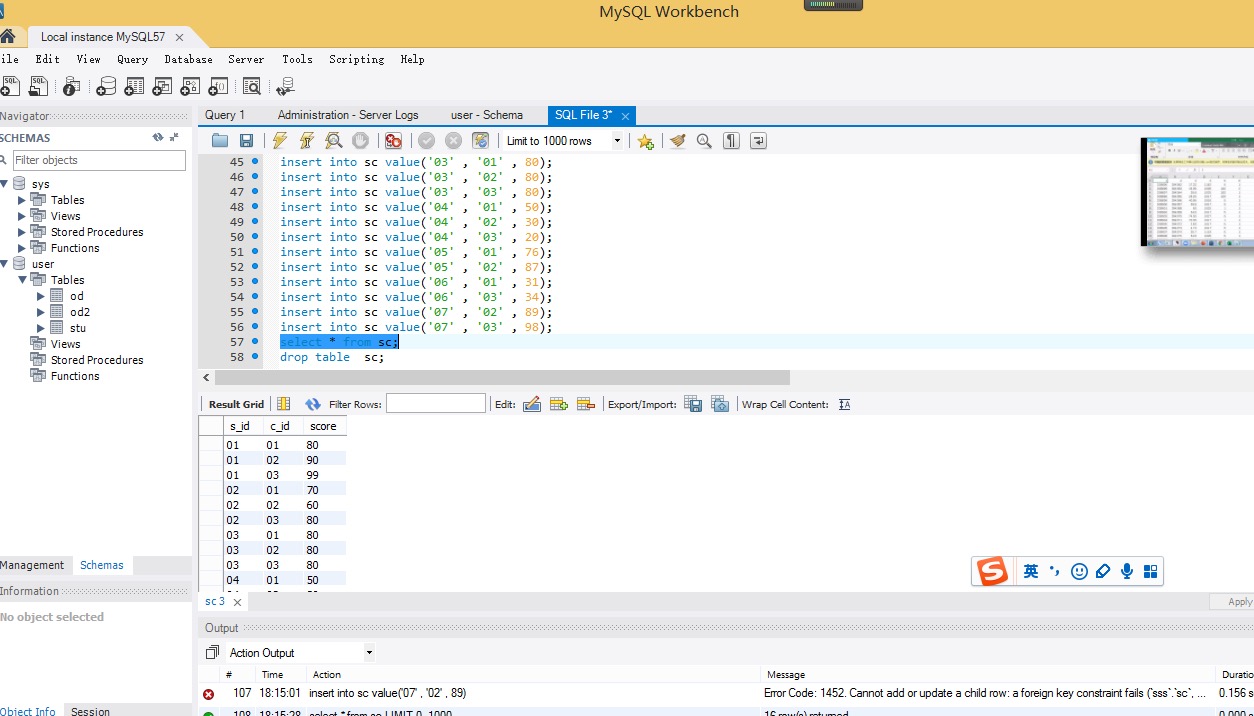Switch to Administration - Server Logs tab

coord(348,115)
